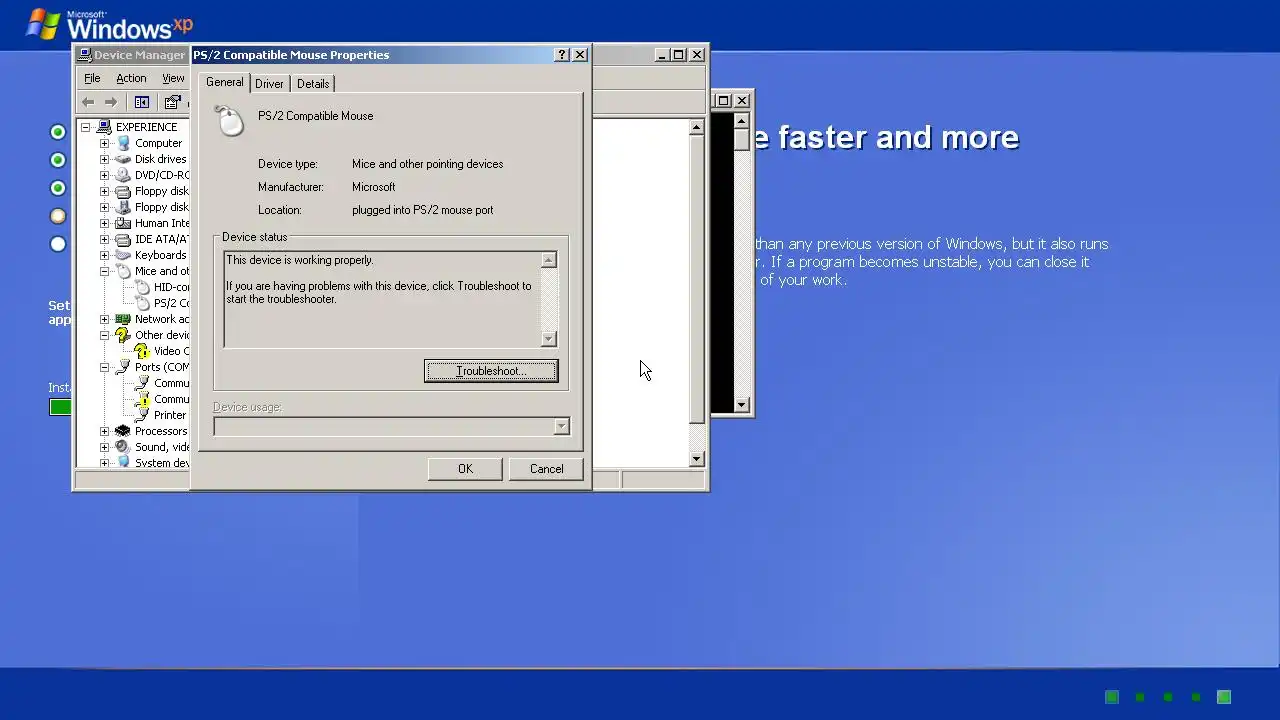Screen dimensions: 1280x720
Task: Click Device Manager scrollbar down arrow
Action: (x=697, y=459)
